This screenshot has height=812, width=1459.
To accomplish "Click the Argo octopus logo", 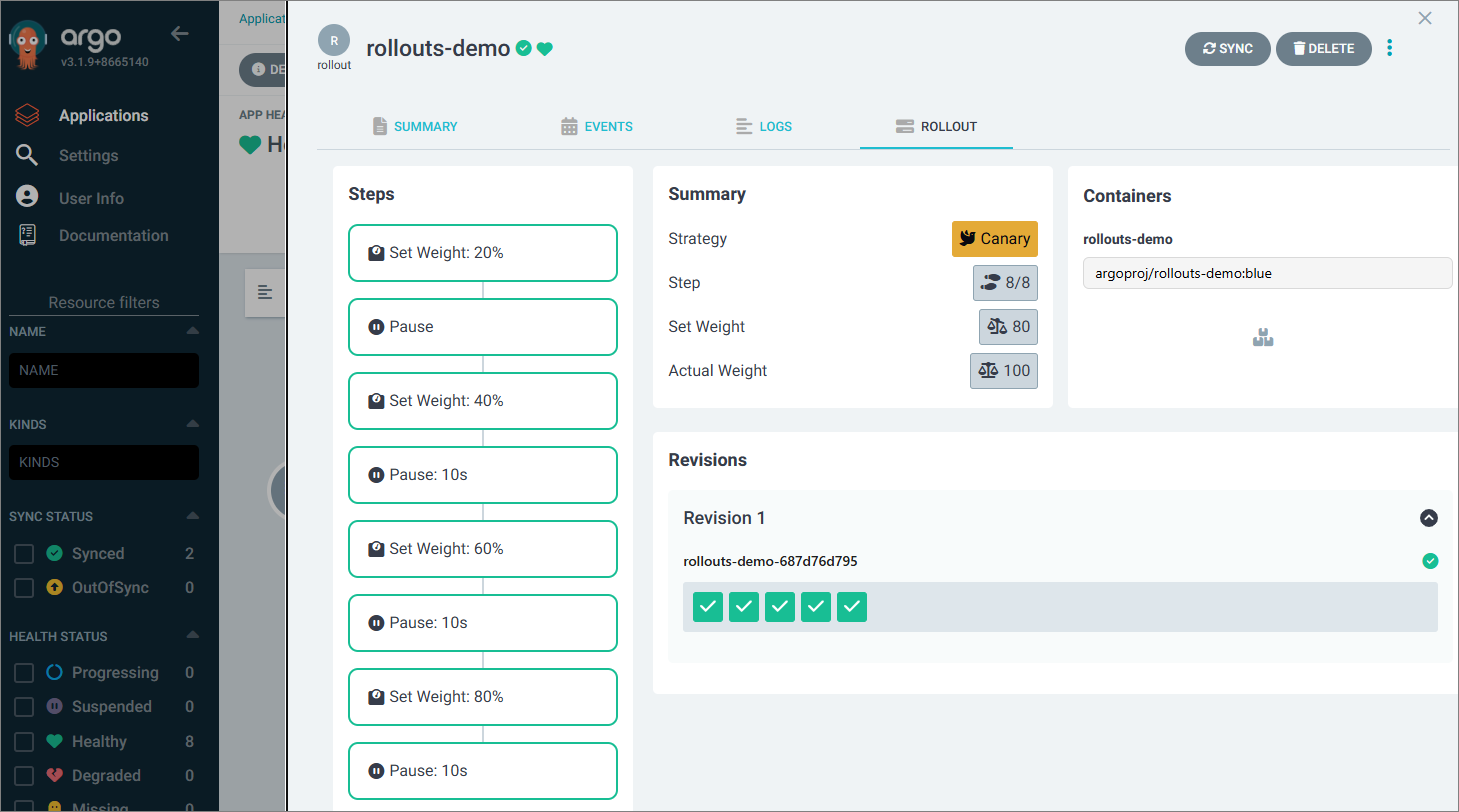I will [x=28, y=46].
